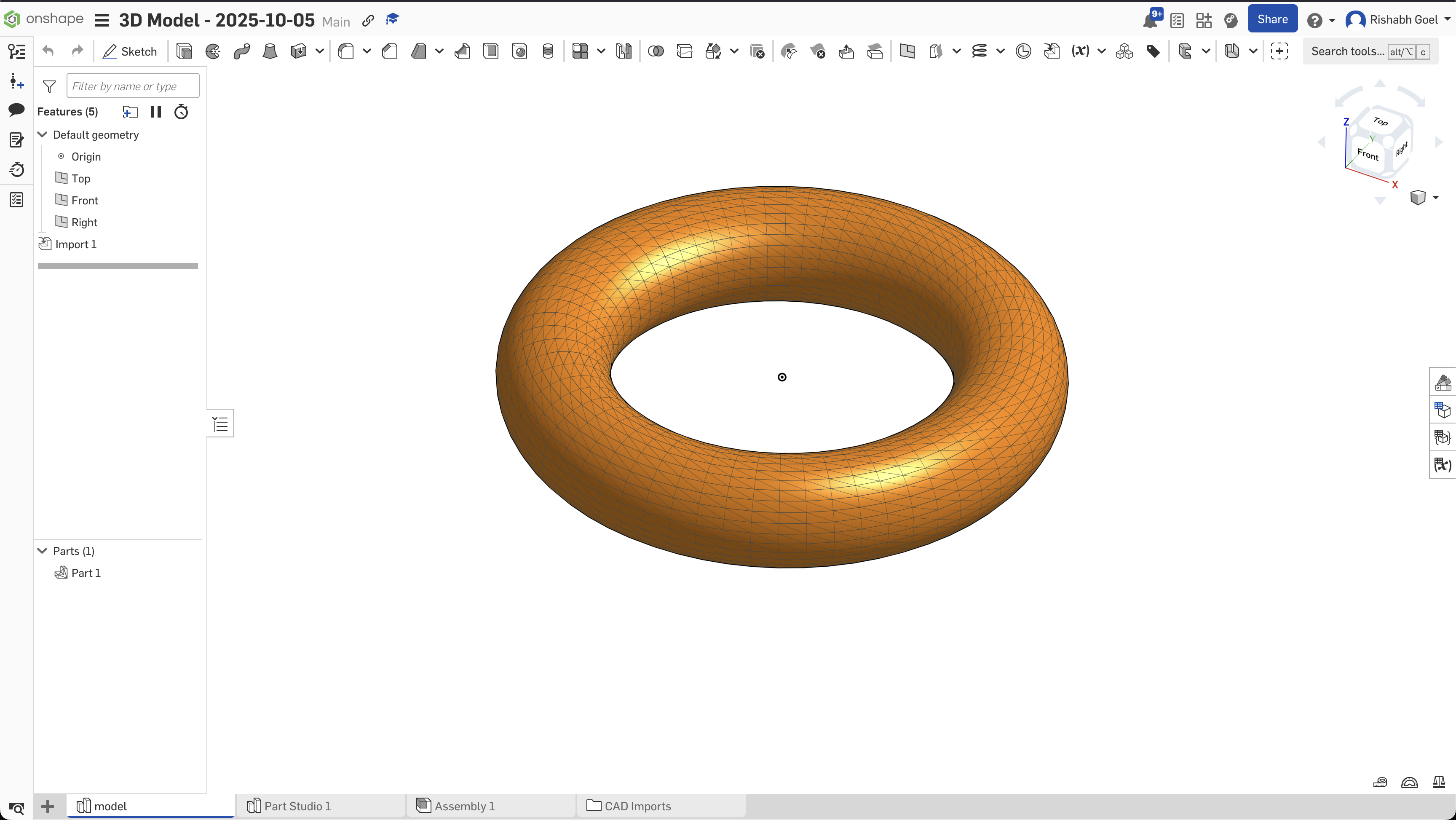Start a new Sketch
1456x820 pixels.
129,51
